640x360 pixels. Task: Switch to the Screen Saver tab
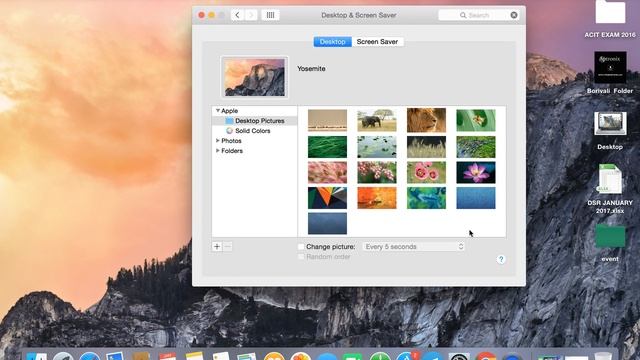[377, 42]
